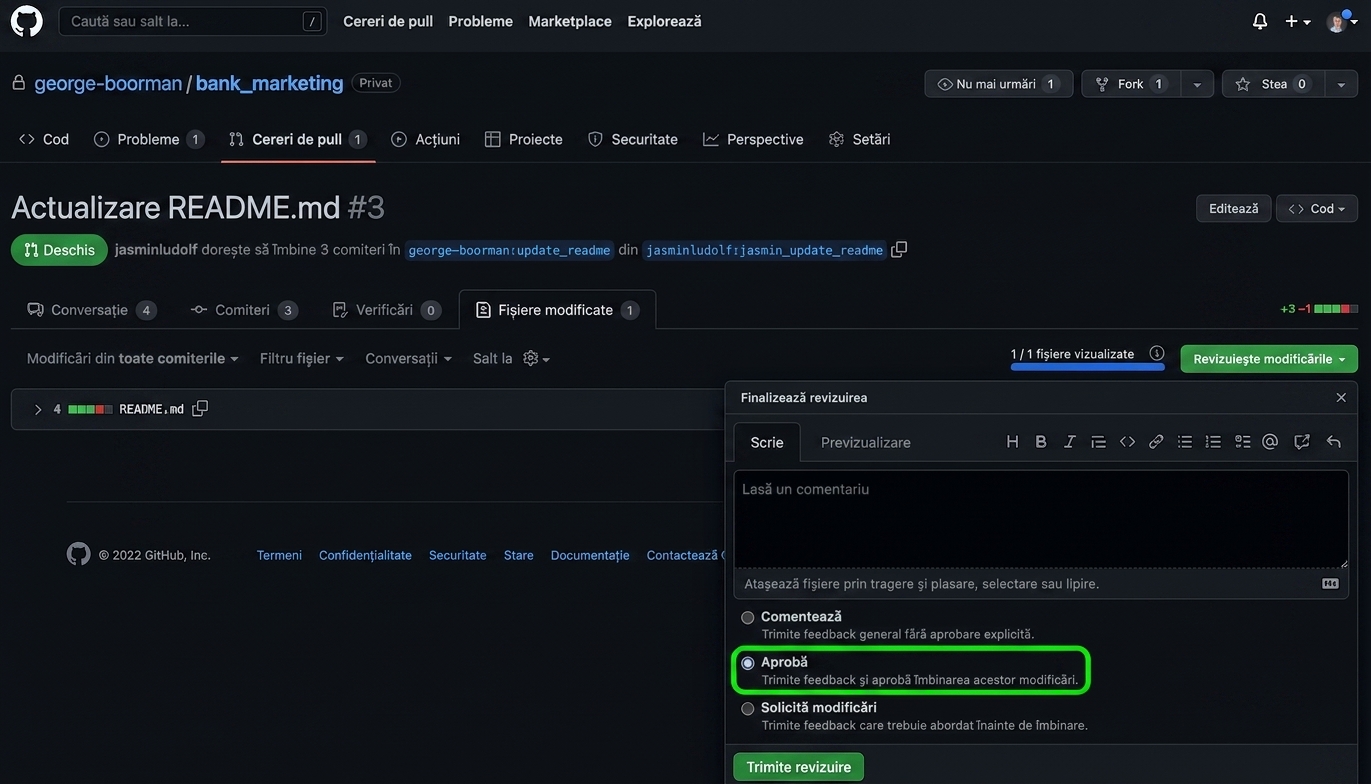Submit review with Trimite revizuire
Viewport: 1371px width, 784px height.
(799, 767)
